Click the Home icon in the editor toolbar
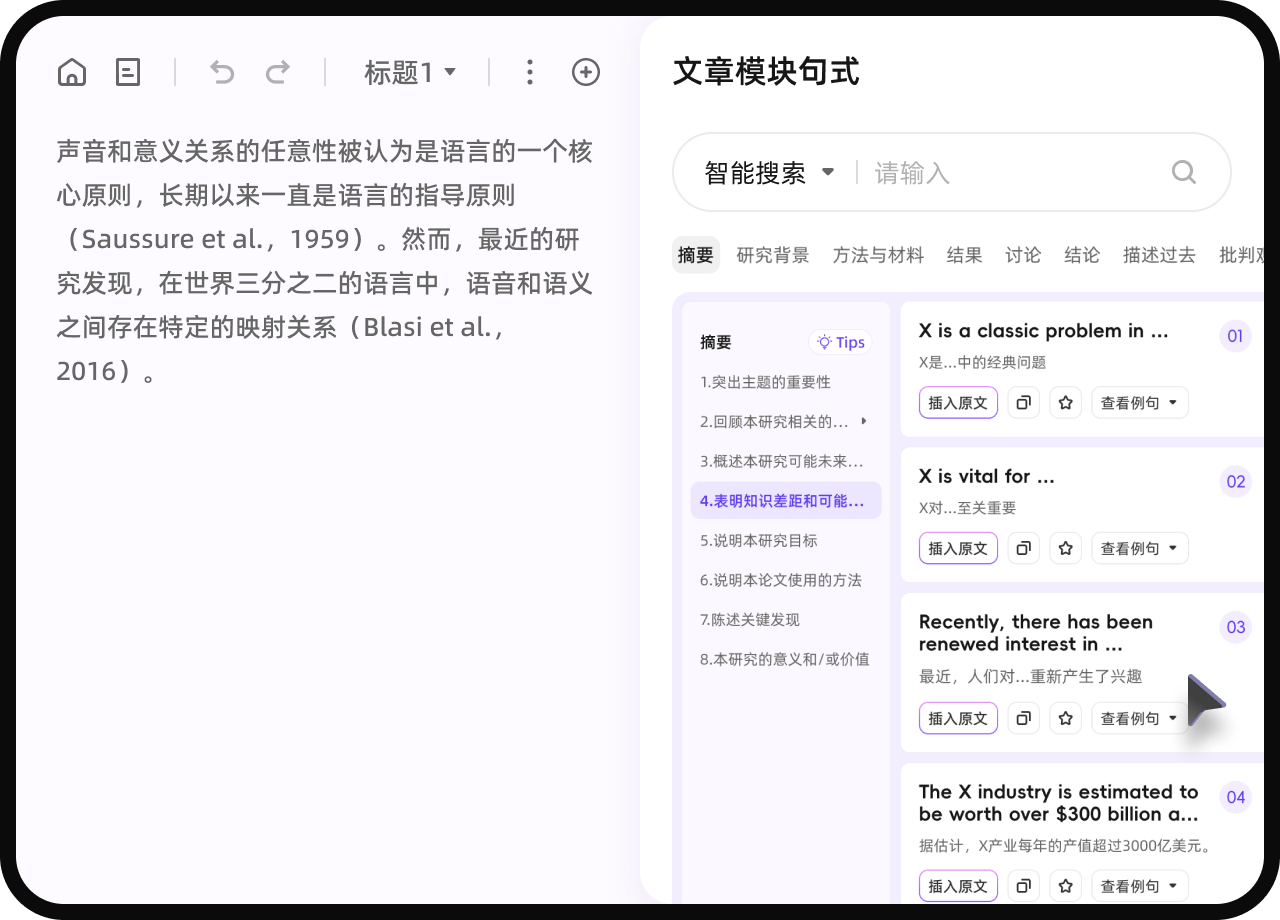Viewport: 1280px width, 920px height. 71,71
